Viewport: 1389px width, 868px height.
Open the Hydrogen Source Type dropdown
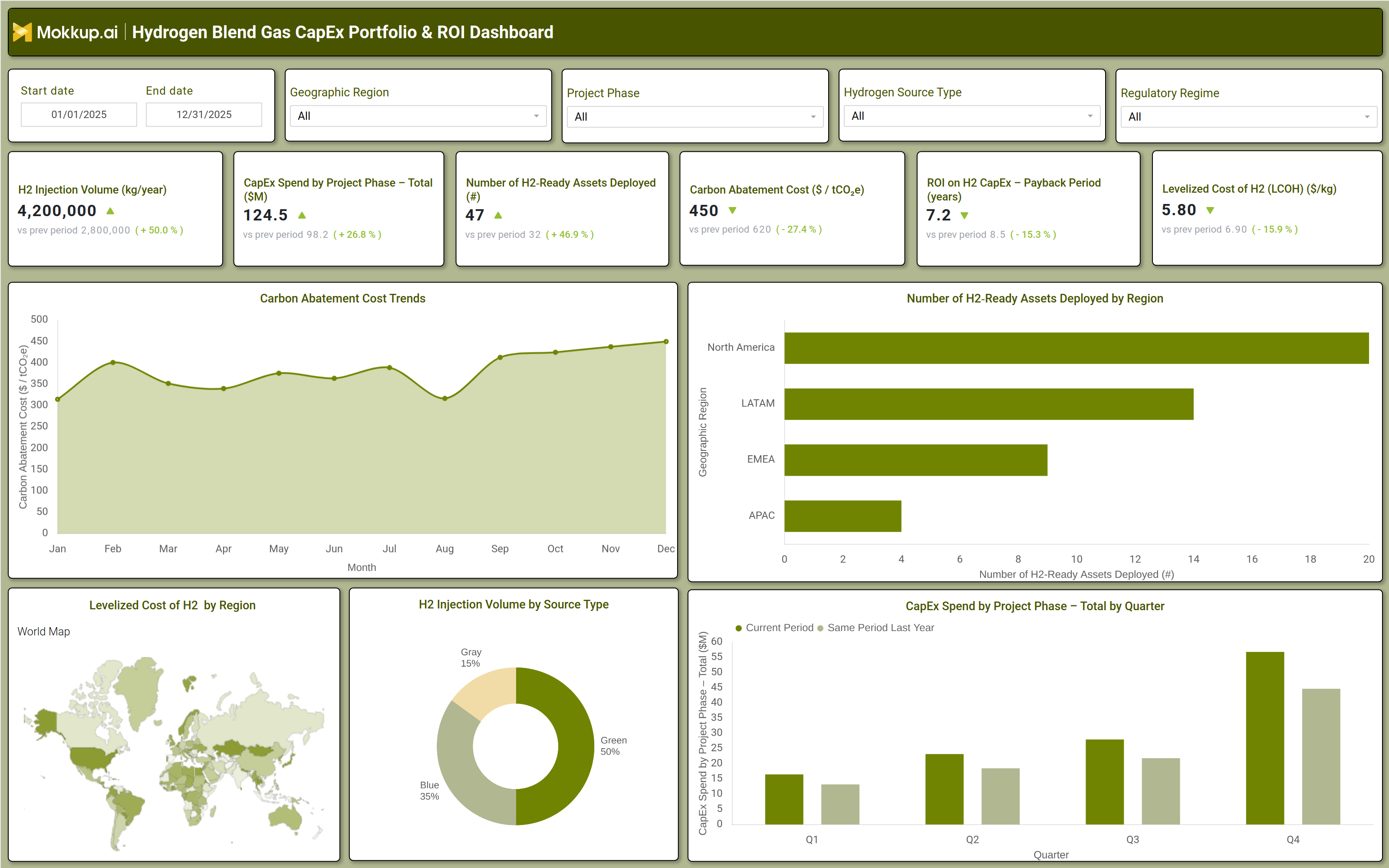972,116
